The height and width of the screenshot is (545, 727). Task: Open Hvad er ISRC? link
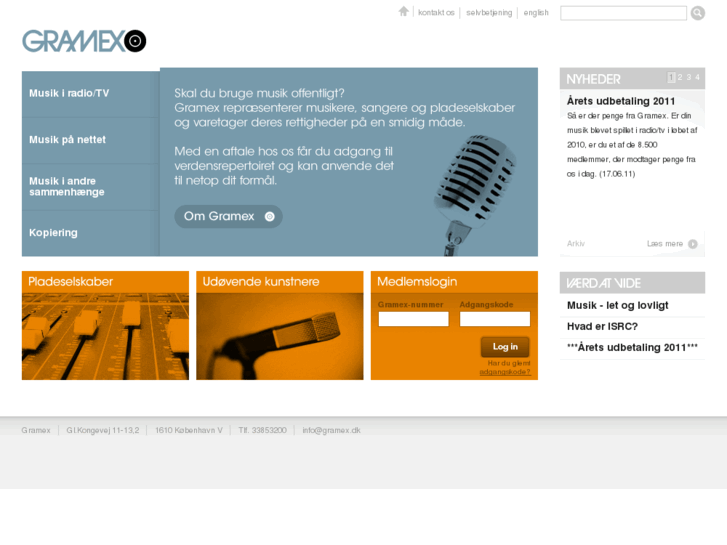(x=602, y=327)
